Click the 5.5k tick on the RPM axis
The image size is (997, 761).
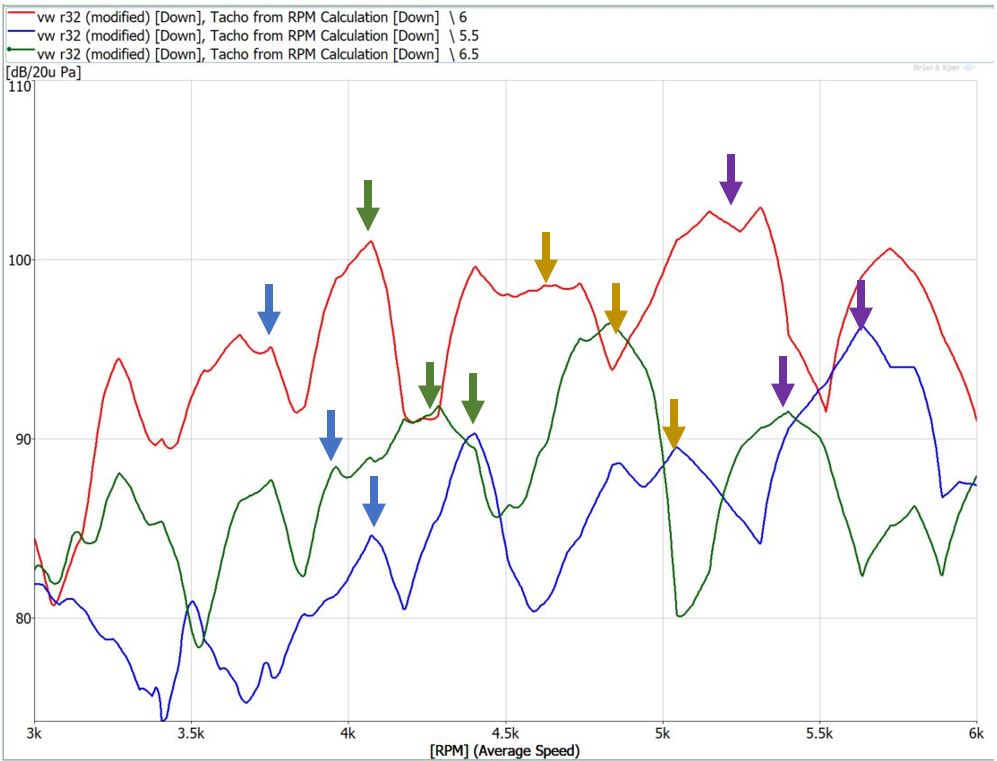820,733
